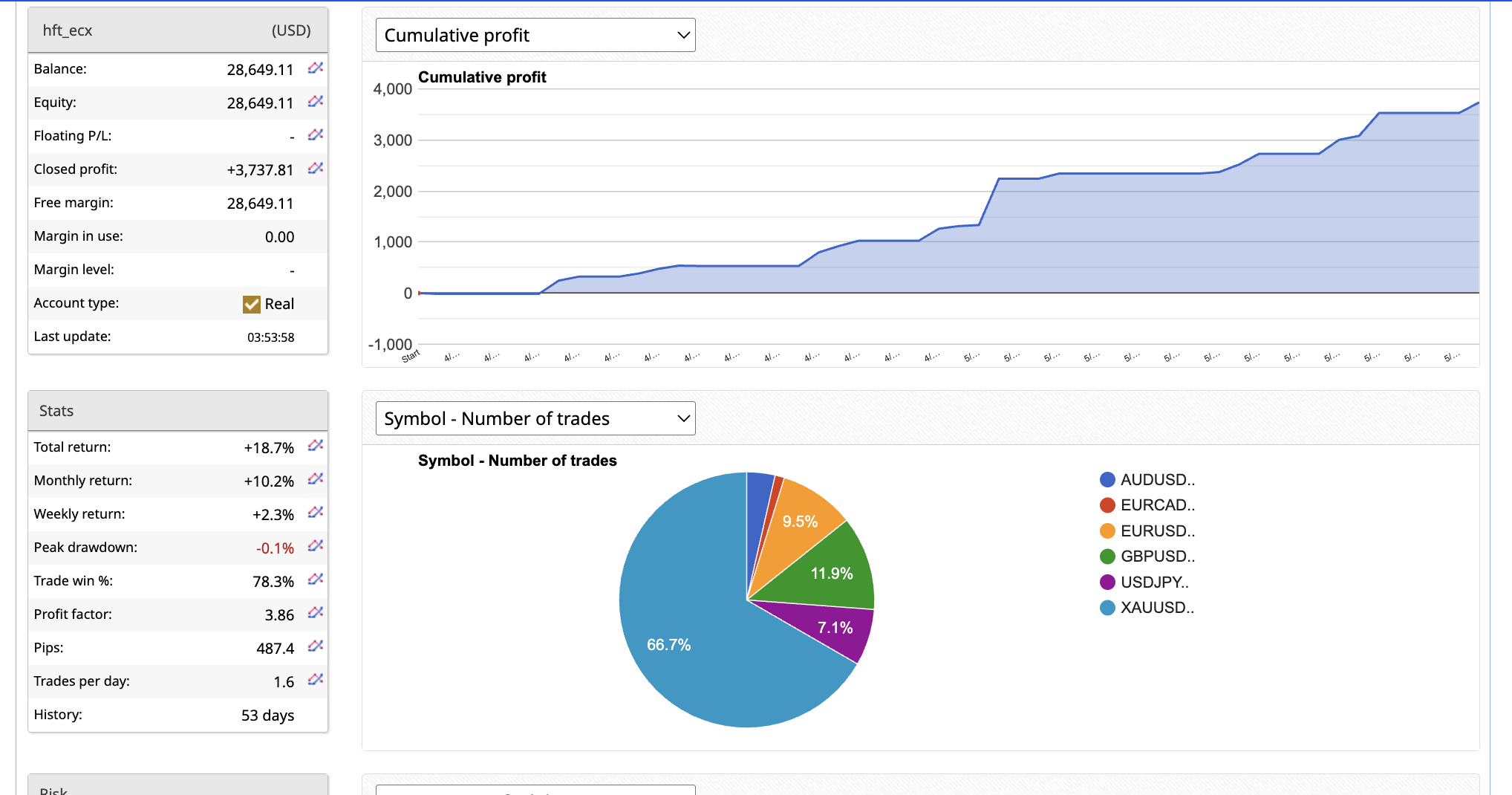This screenshot has width=1512, height=795.
Task: Click the chart icon beside Peak drawdown
Action: click(316, 546)
